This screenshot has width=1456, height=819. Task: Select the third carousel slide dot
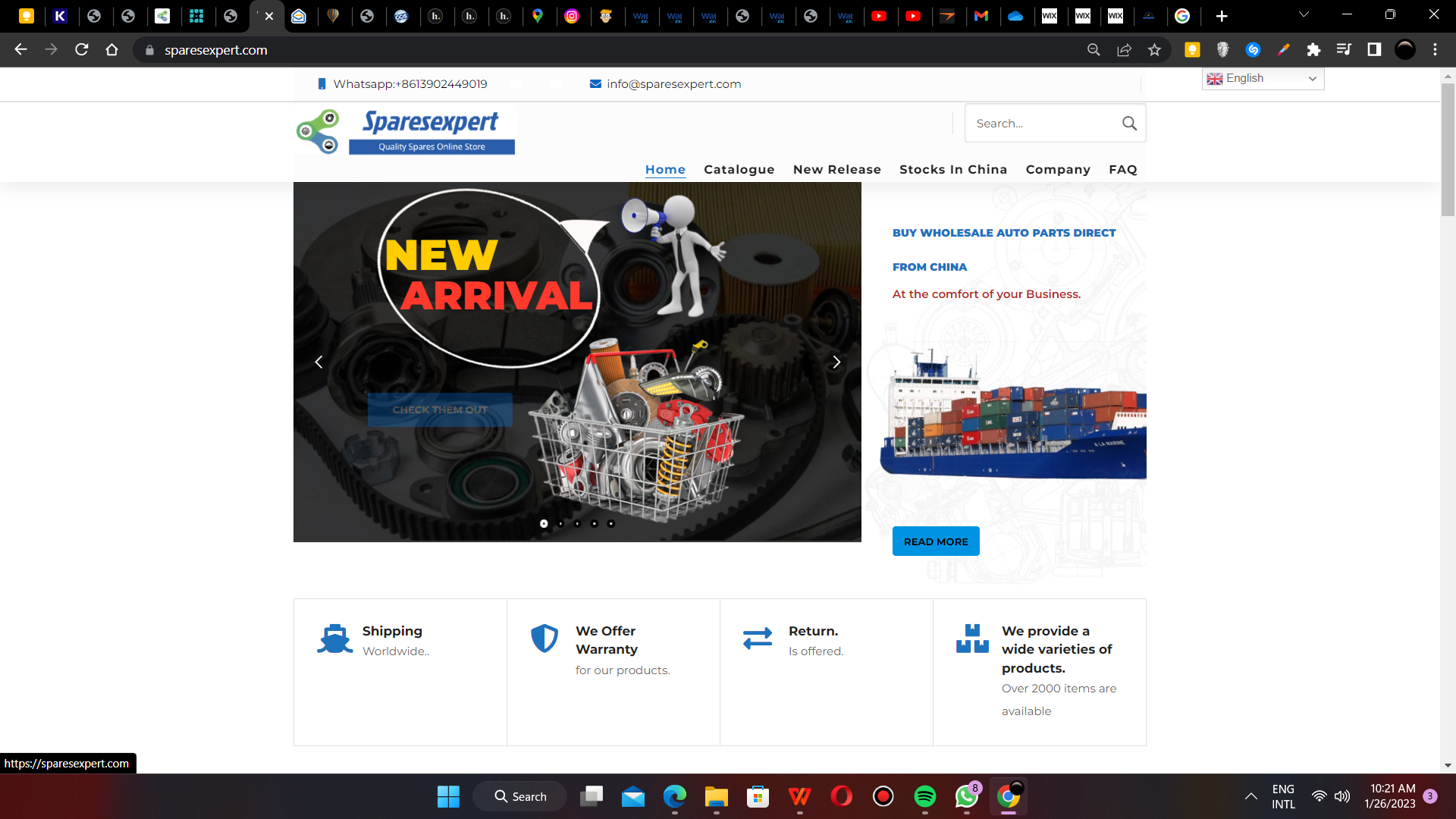pyautogui.click(x=577, y=524)
